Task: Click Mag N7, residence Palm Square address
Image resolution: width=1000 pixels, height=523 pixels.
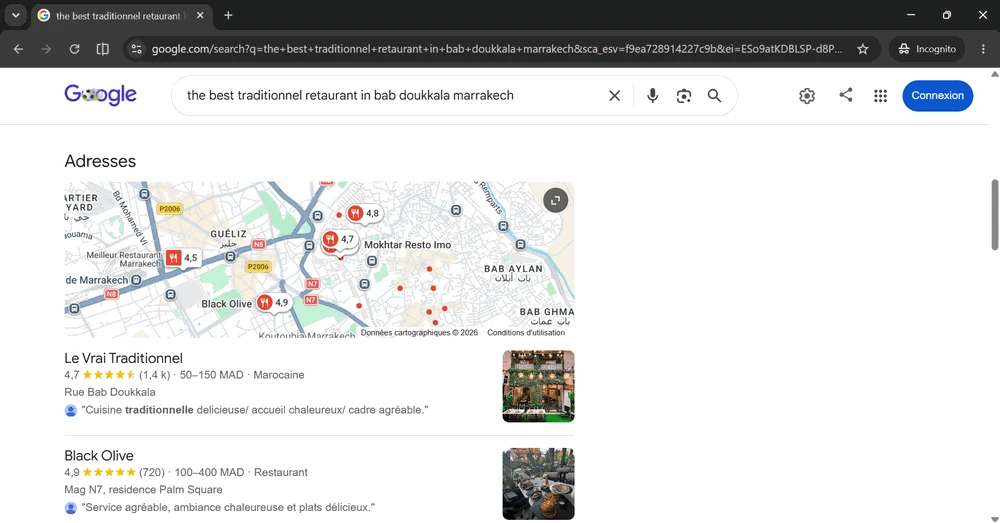Action: click(143, 490)
